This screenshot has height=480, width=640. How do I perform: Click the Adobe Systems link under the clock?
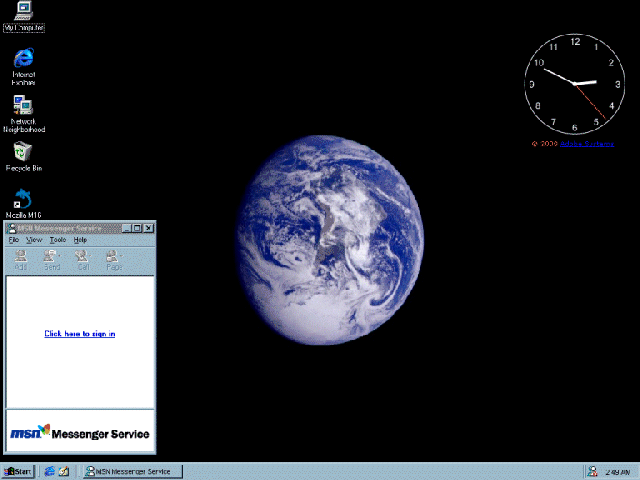click(x=587, y=144)
